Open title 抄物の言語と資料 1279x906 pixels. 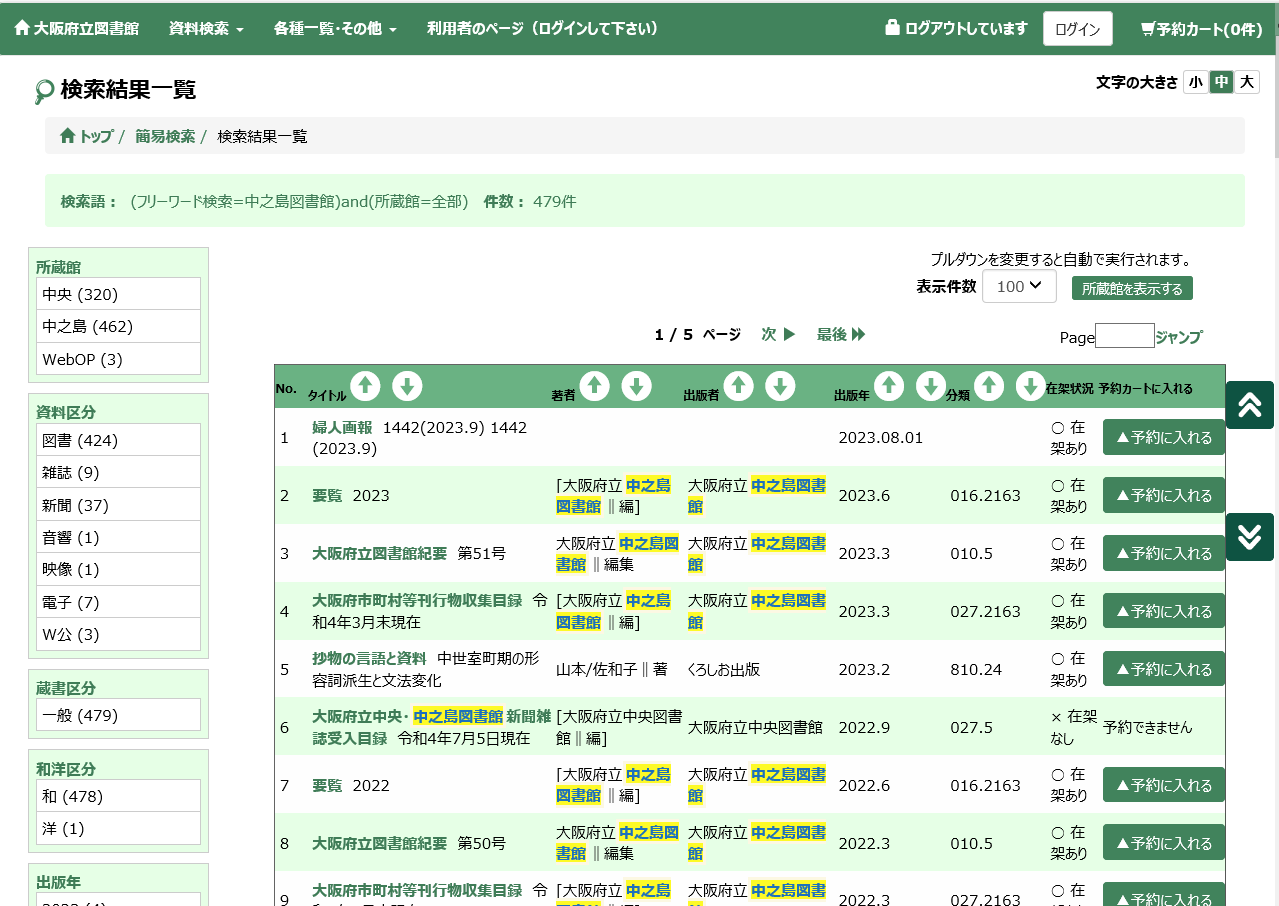369,658
